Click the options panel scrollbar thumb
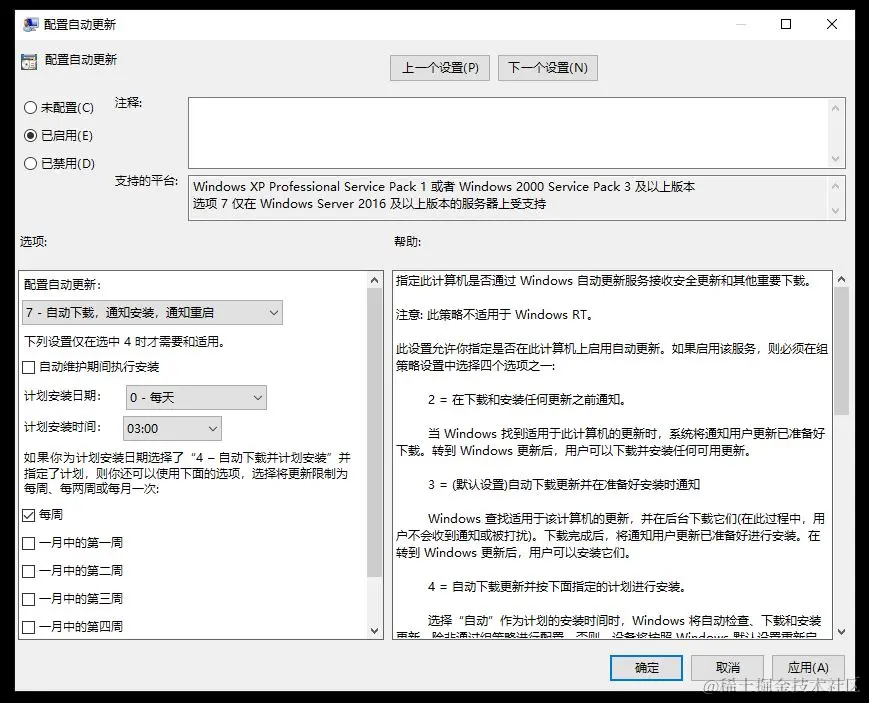869x703 pixels. point(375,432)
